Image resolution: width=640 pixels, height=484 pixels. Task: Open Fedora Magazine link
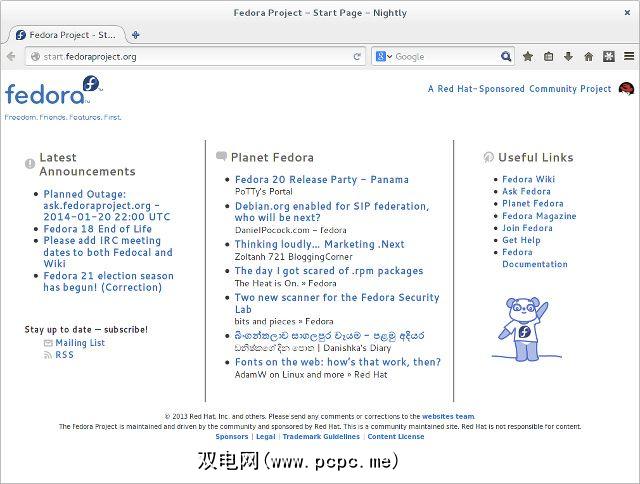(x=539, y=216)
